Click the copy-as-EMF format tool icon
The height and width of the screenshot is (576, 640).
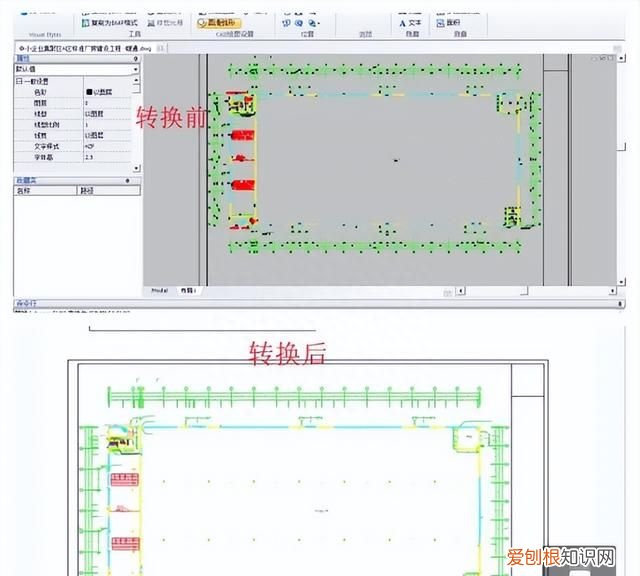[86, 23]
